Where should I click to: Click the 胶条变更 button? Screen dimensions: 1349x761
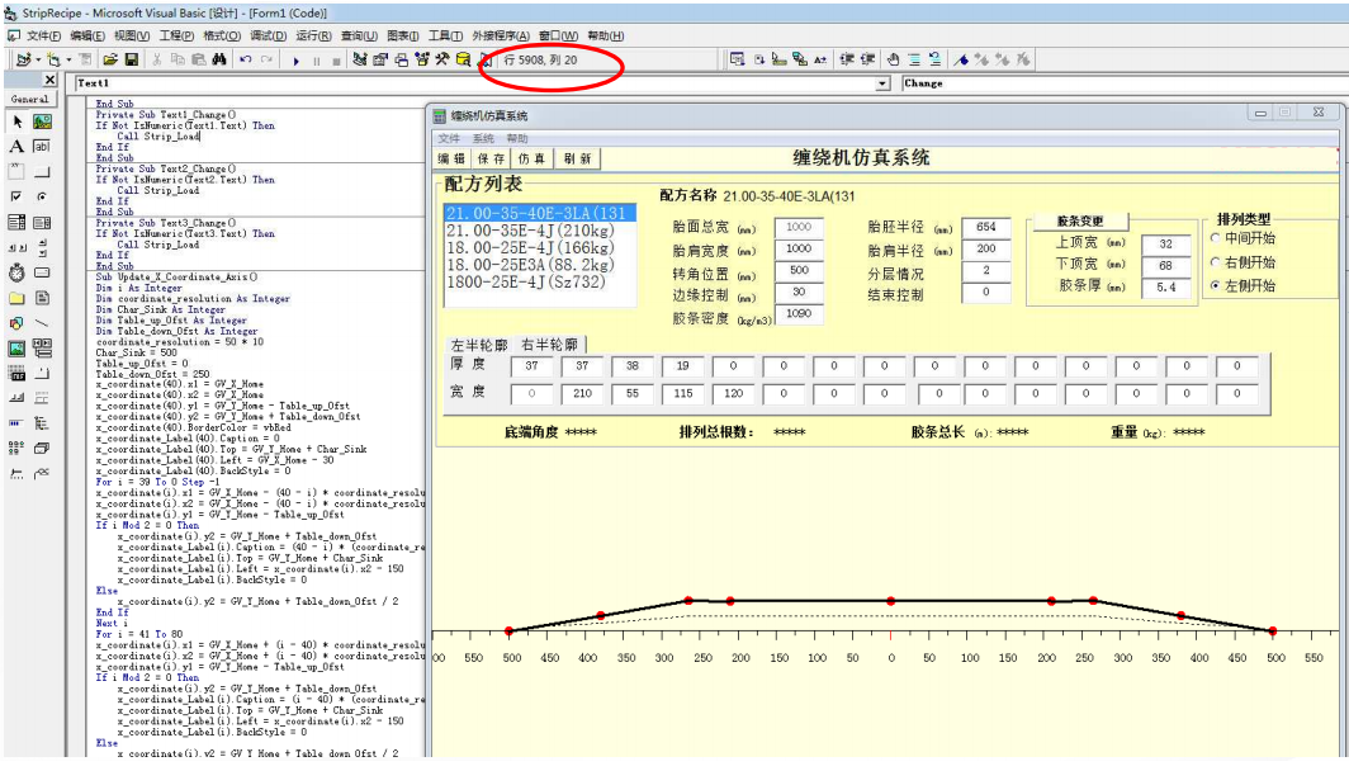(1080, 221)
